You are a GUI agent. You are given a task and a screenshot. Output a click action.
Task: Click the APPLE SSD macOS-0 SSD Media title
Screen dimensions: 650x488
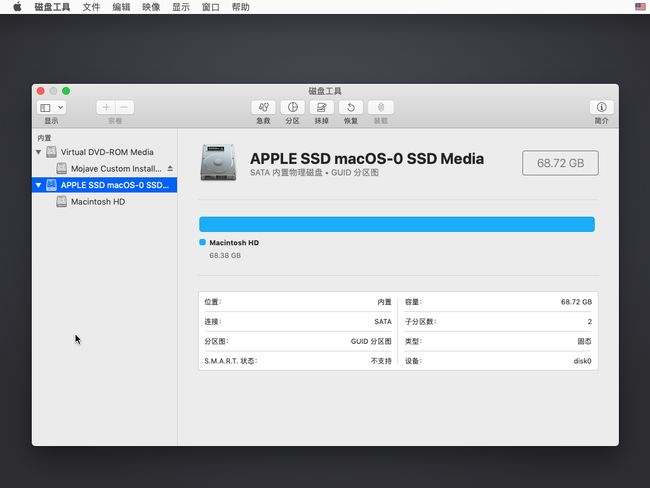pyautogui.click(x=367, y=159)
